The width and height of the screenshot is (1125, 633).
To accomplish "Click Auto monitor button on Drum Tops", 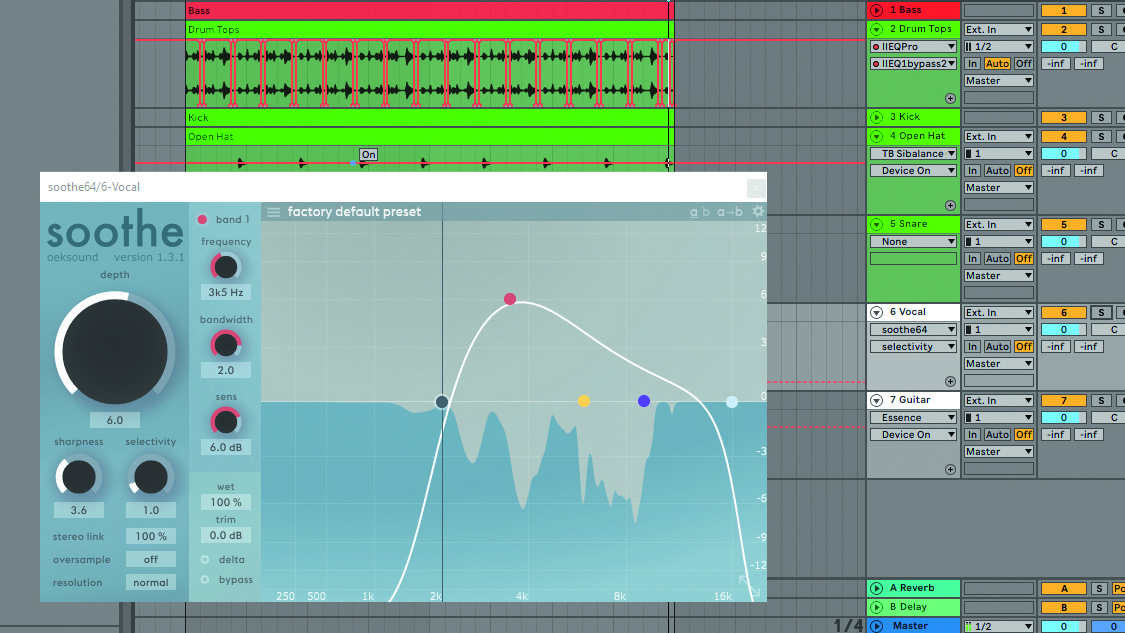I will tap(997, 64).
